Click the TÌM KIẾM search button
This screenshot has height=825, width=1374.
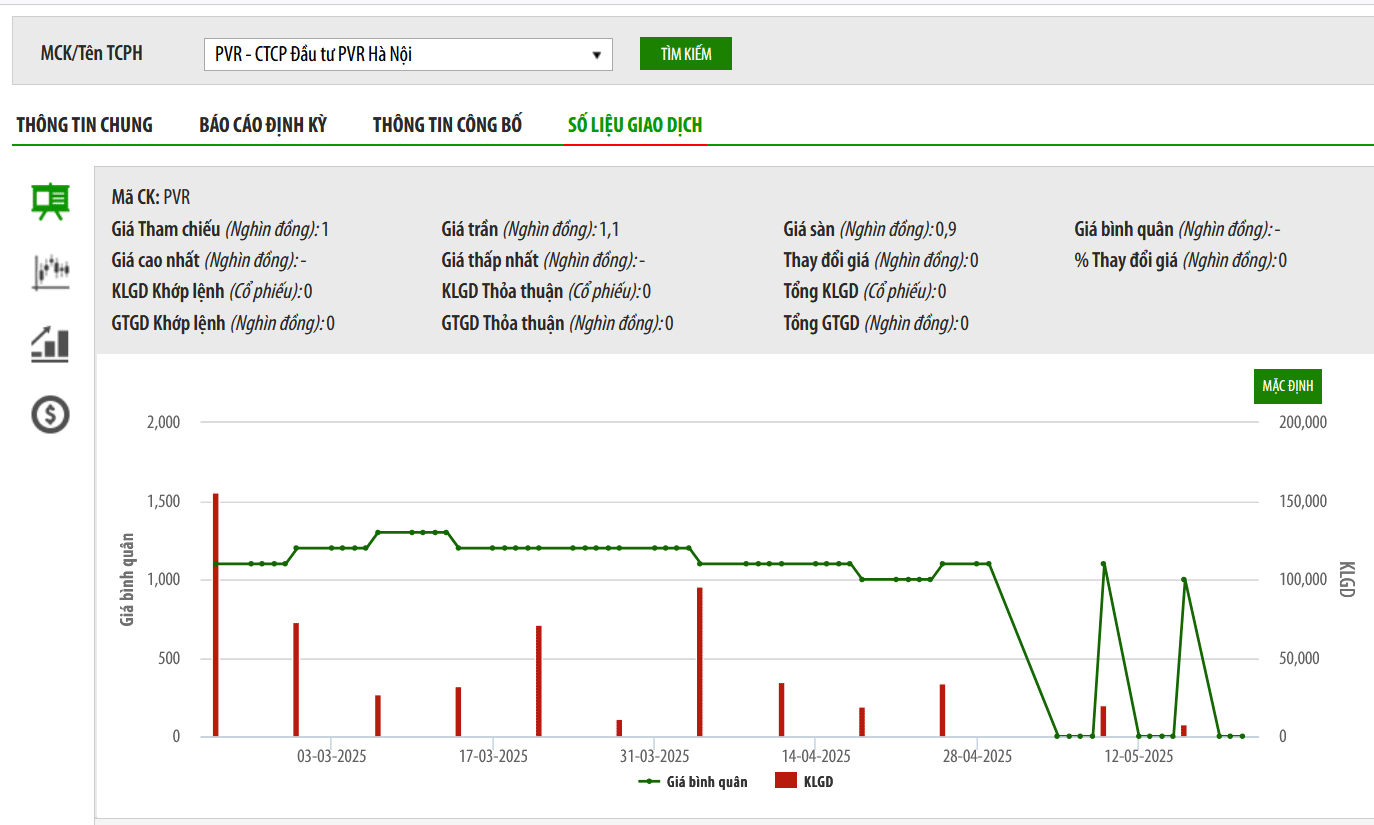pos(686,54)
